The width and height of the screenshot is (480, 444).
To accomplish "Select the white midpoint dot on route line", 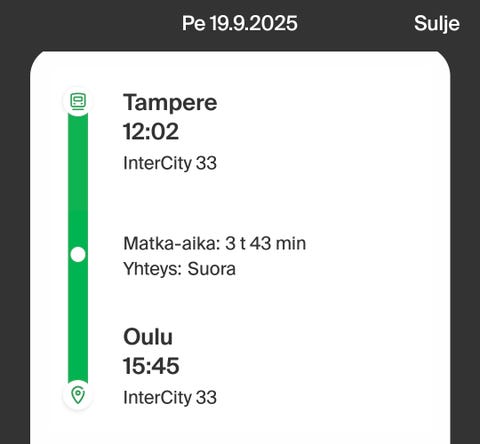I will pos(78,255).
